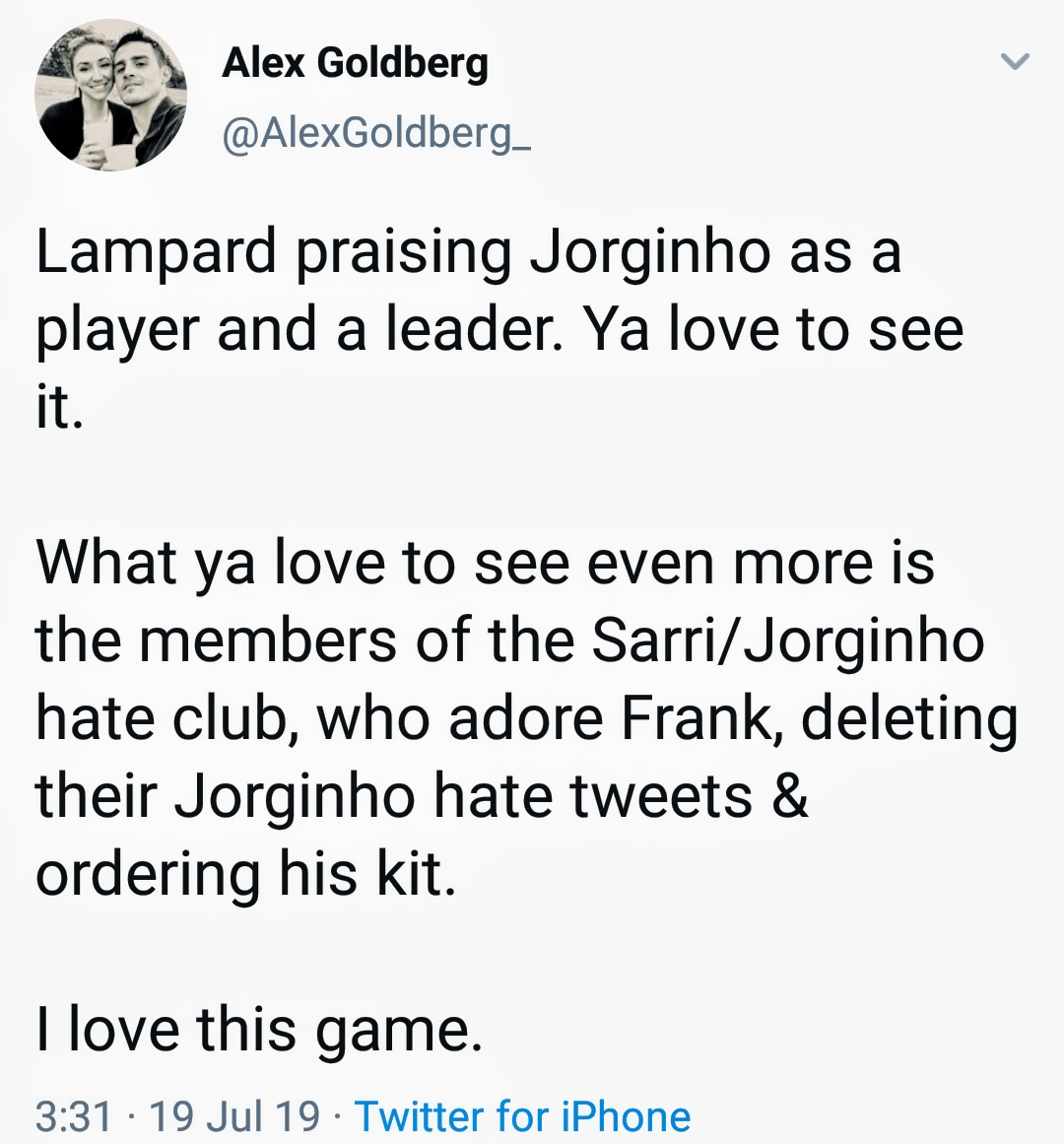Image resolution: width=1064 pixels, height=1144 pixels.
Task: Click the ampersand after "hate tweets"
Action: pyautogui.click(x=790, y=795)
